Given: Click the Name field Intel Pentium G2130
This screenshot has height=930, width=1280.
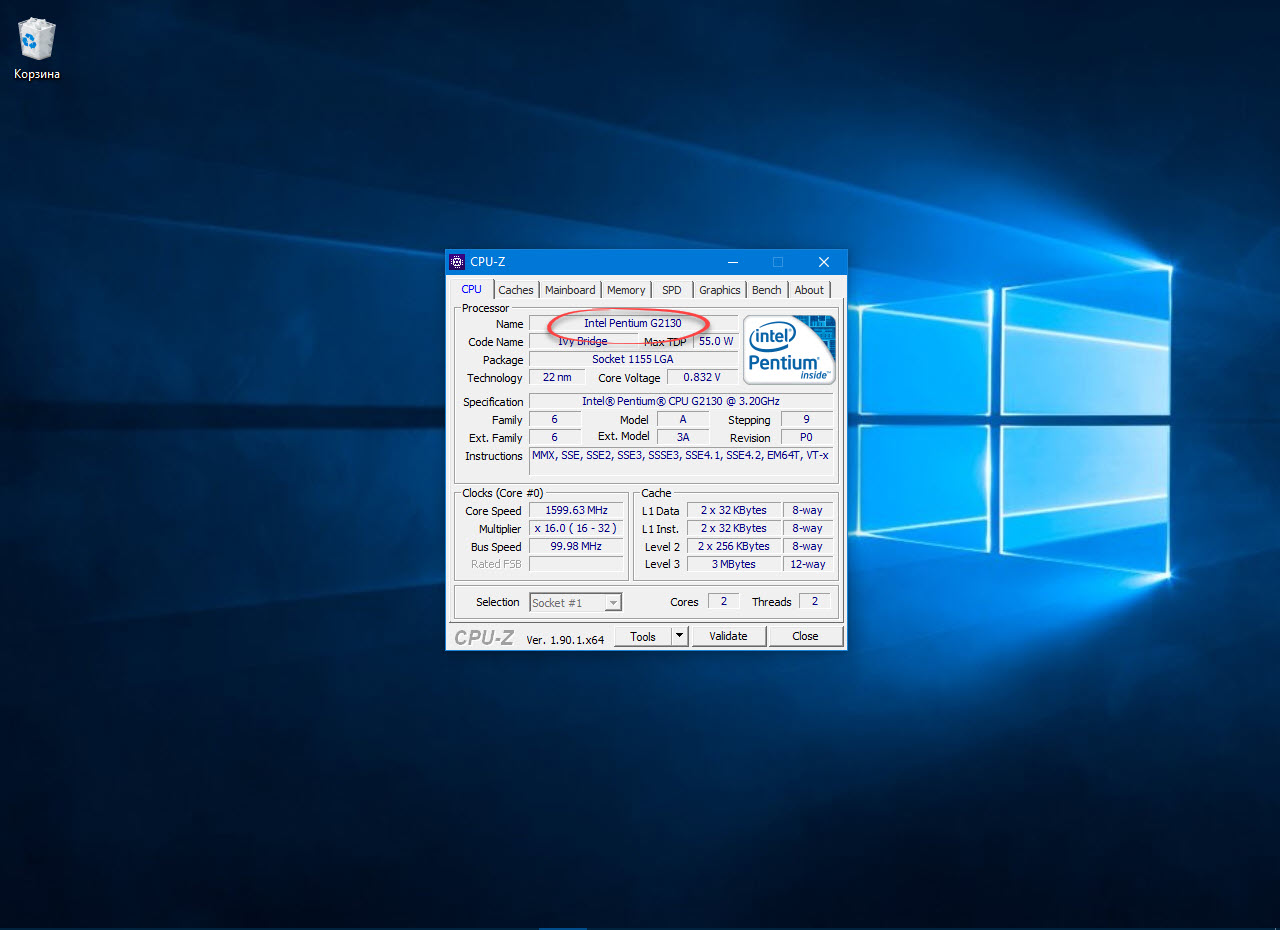Looking at the screenshot, I should 633,323.
